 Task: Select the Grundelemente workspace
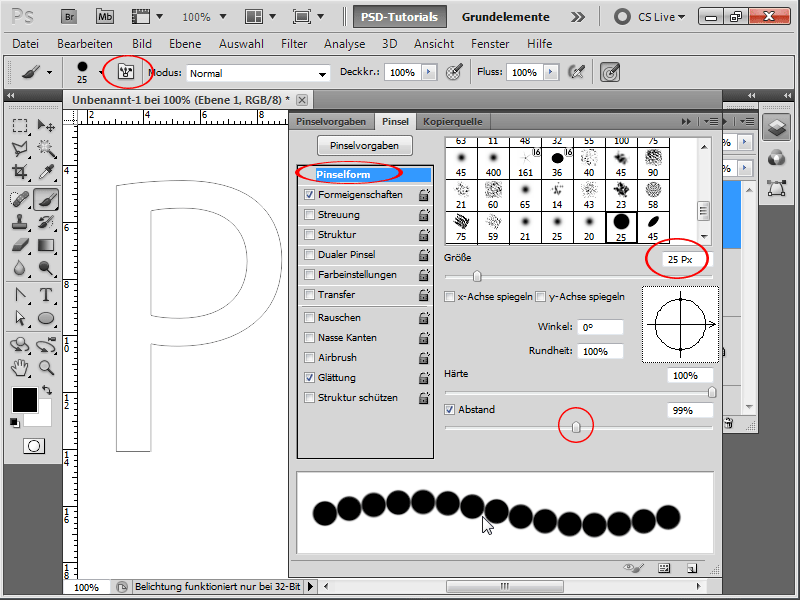click(x=506, y=17)
